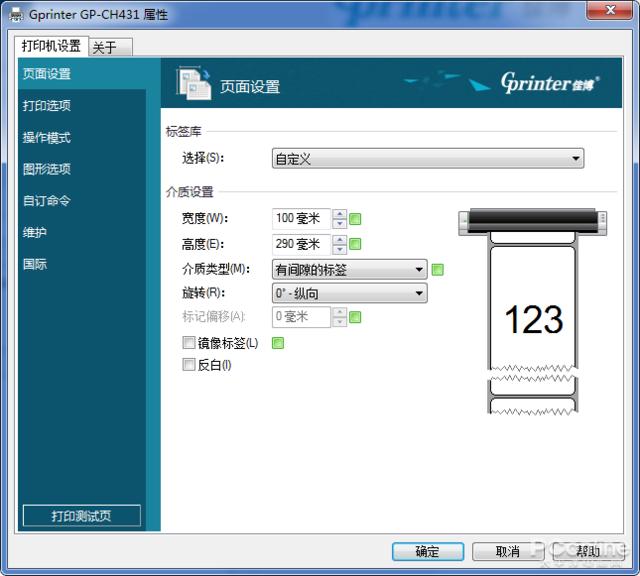Select 打印选项 in the sidebar
The image size is (640, 576).
point(82,106)
